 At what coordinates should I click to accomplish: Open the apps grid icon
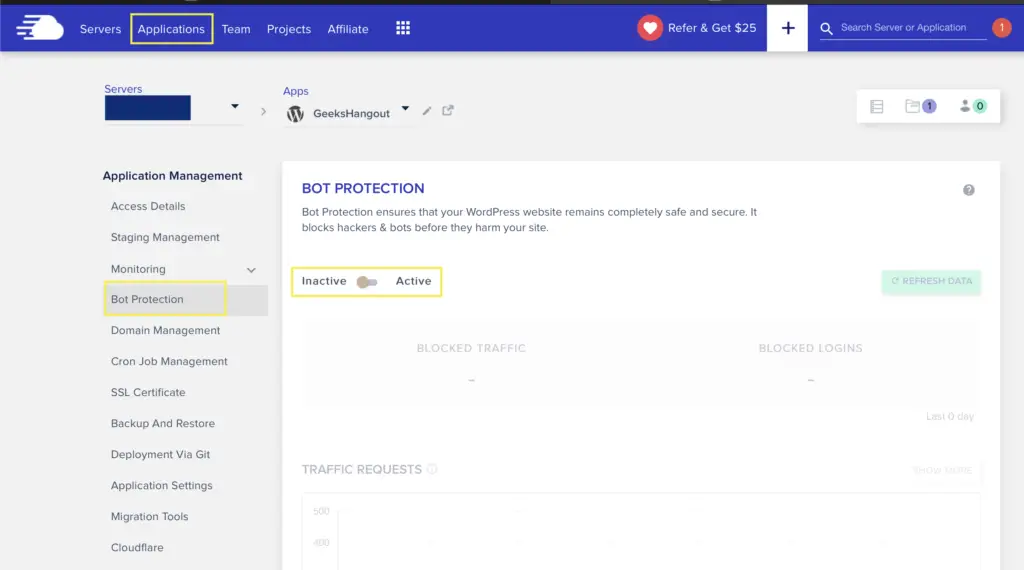click(x=403, y=28)
